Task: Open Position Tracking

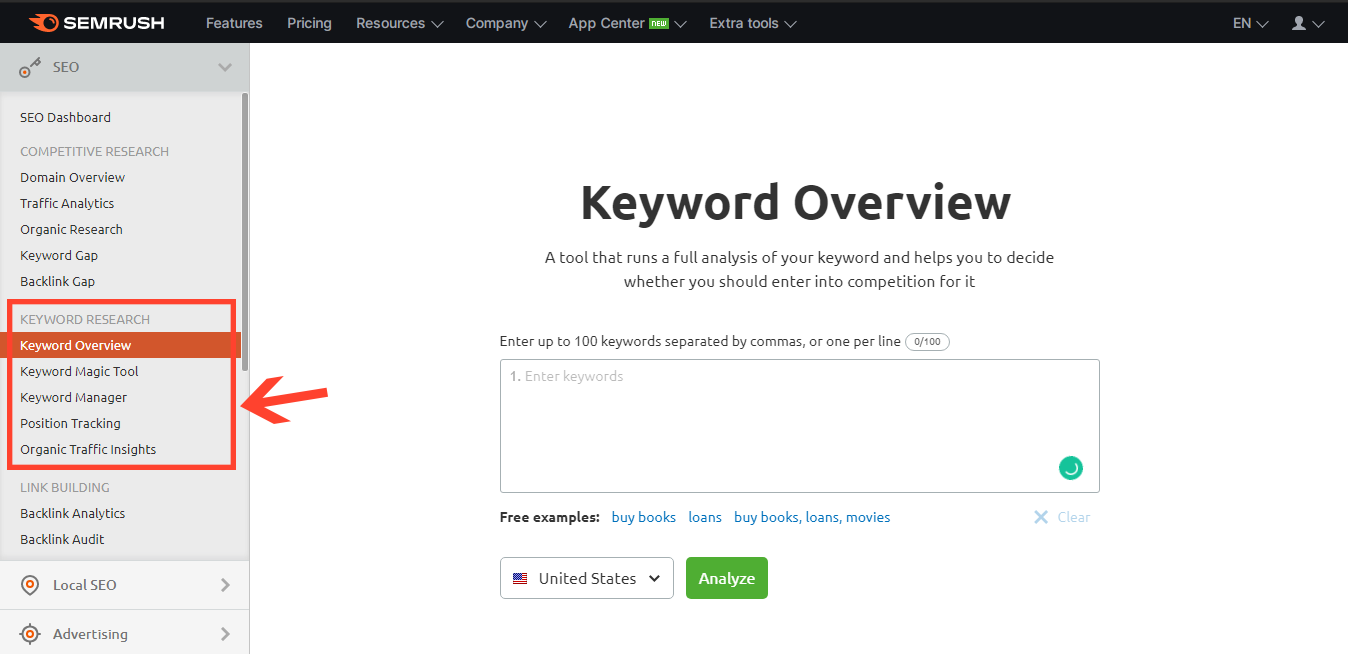Action: pyautogui.click(x=70, y=423)
